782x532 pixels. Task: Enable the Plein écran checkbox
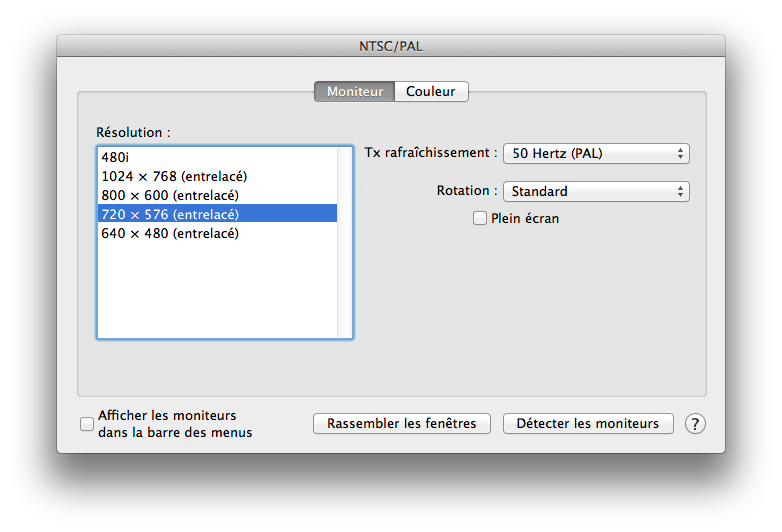click(480, 218)
